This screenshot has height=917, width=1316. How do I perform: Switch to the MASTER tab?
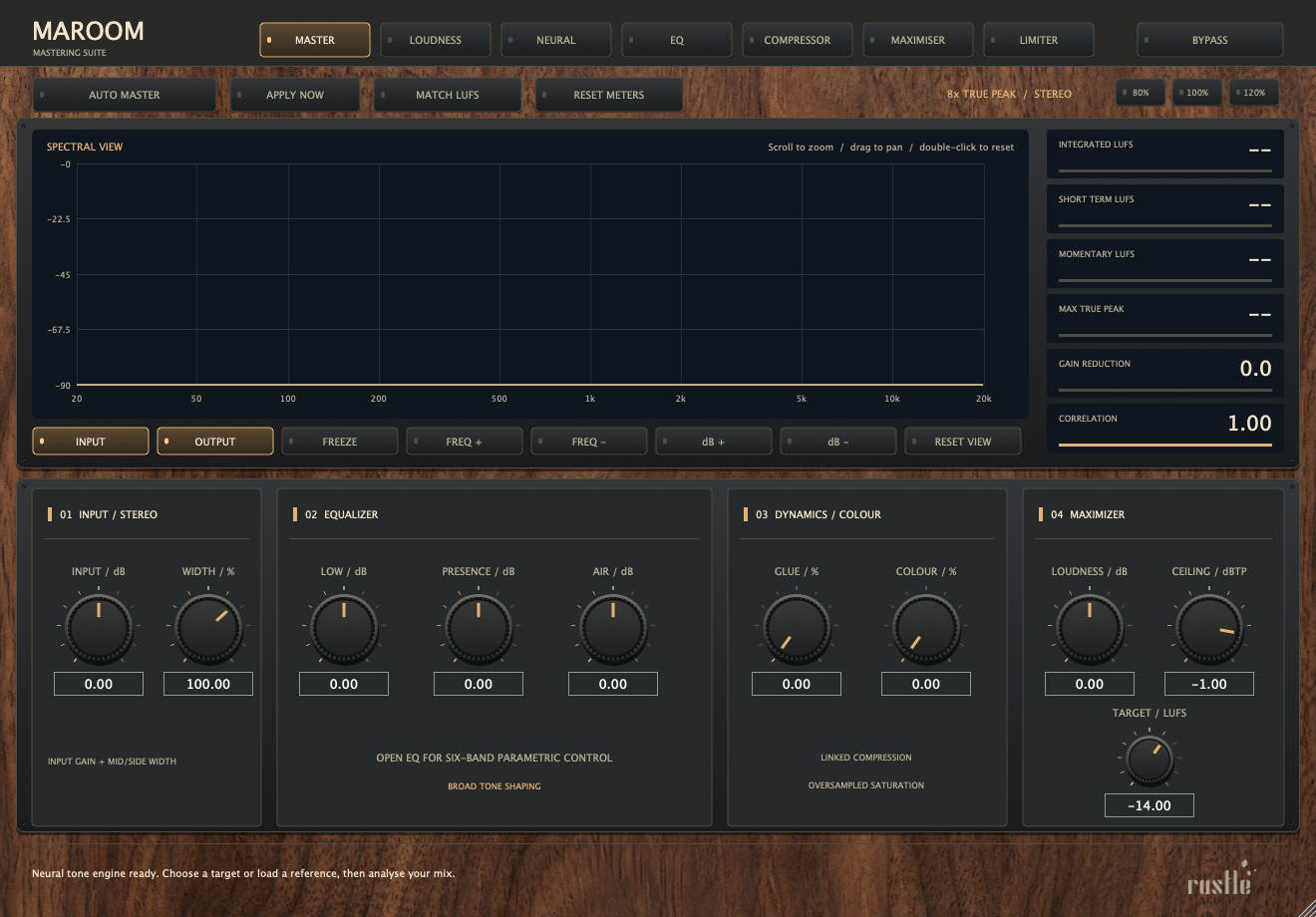[x=315, y=40]
